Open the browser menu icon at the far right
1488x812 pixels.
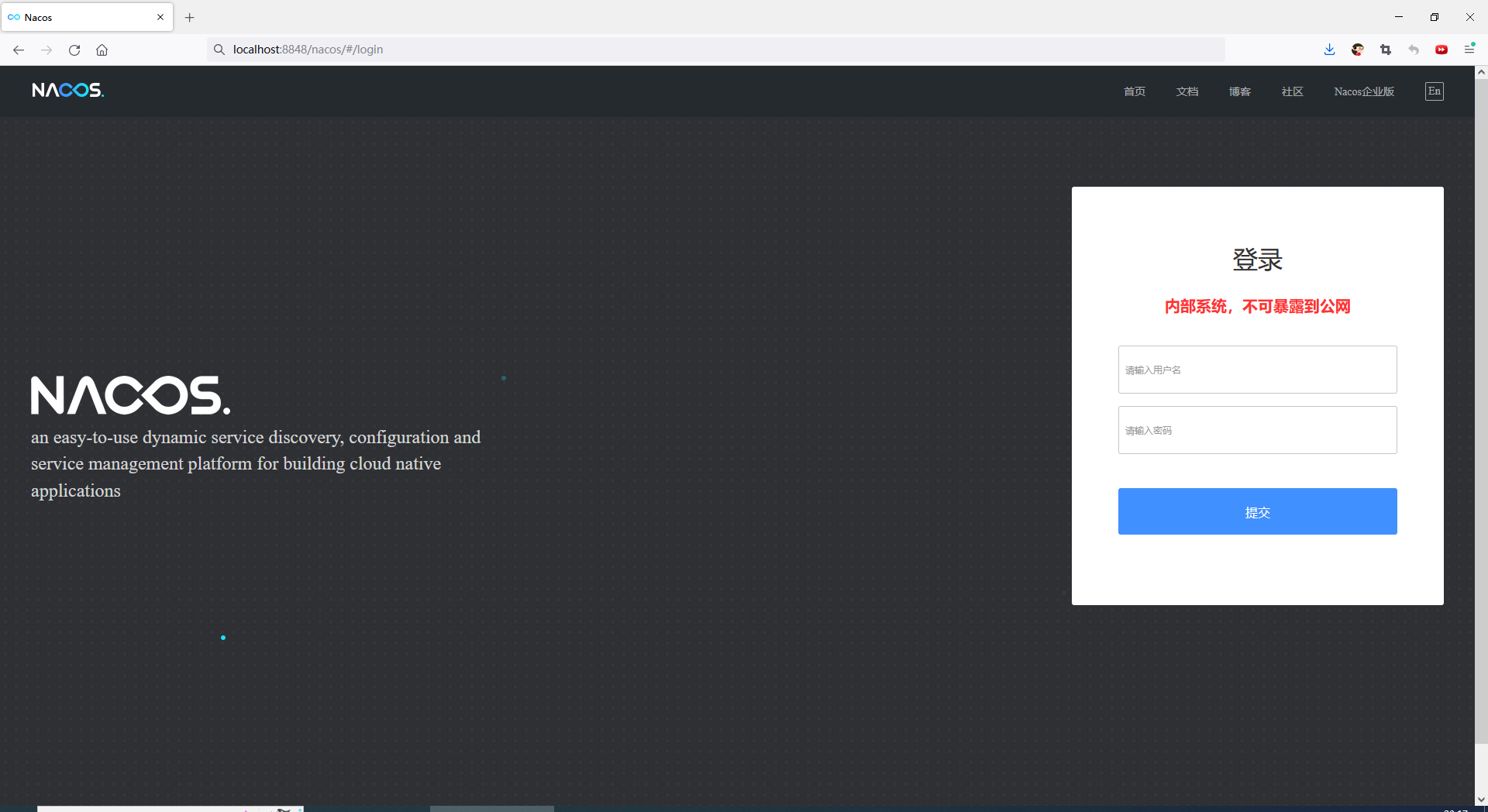pyautogui.click(x=1469, y=49)
